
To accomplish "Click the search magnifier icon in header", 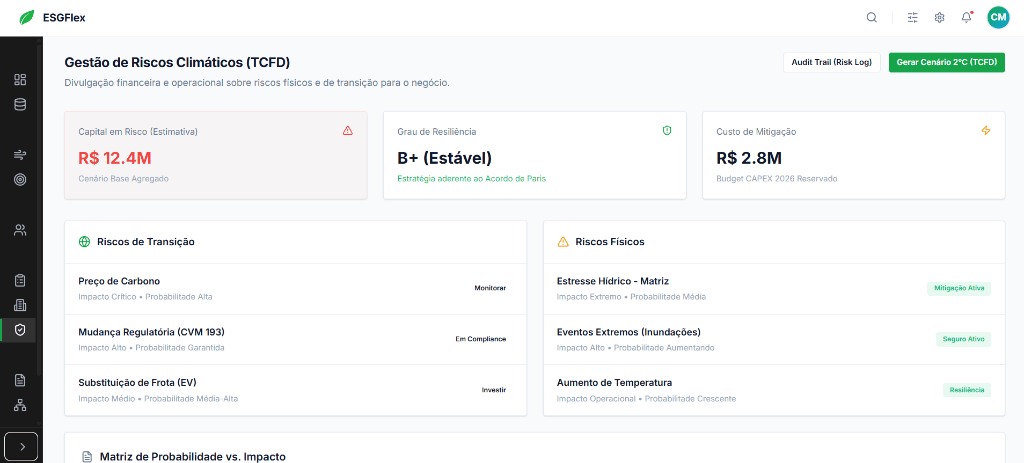I will tap(872, 17).
